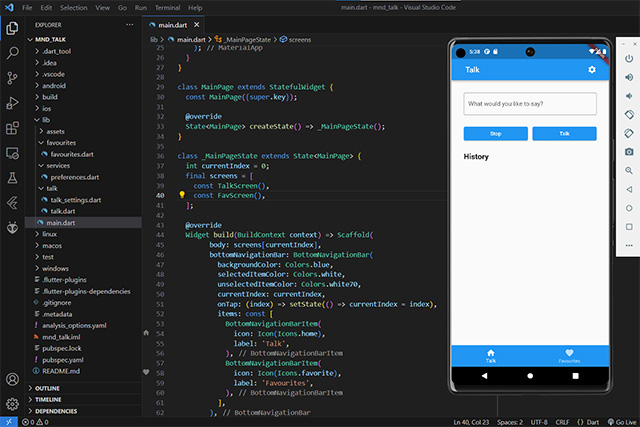Open Run and Debug view

13,102
